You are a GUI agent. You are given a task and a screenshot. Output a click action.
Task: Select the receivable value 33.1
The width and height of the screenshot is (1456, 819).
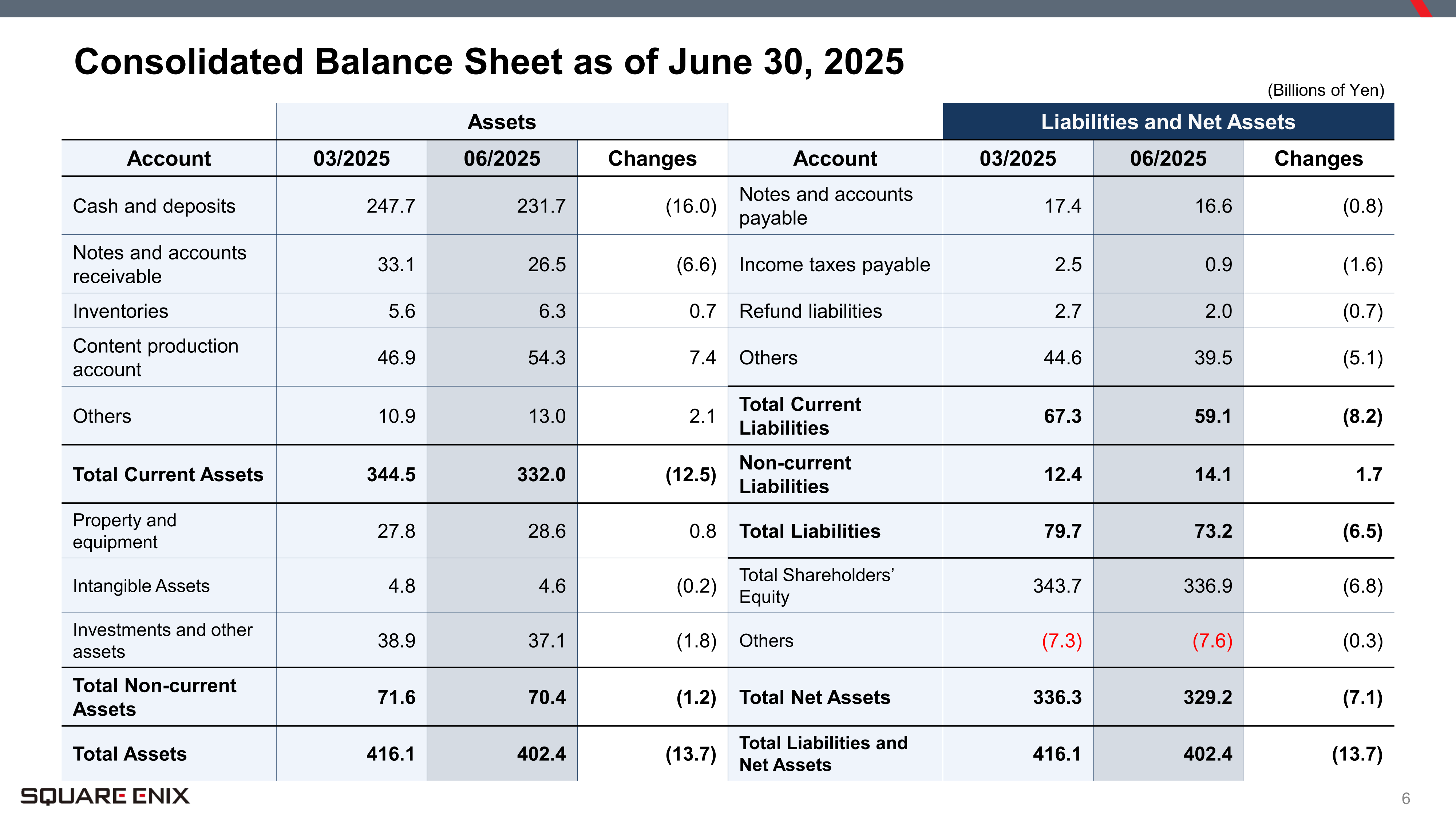point(396,264)
